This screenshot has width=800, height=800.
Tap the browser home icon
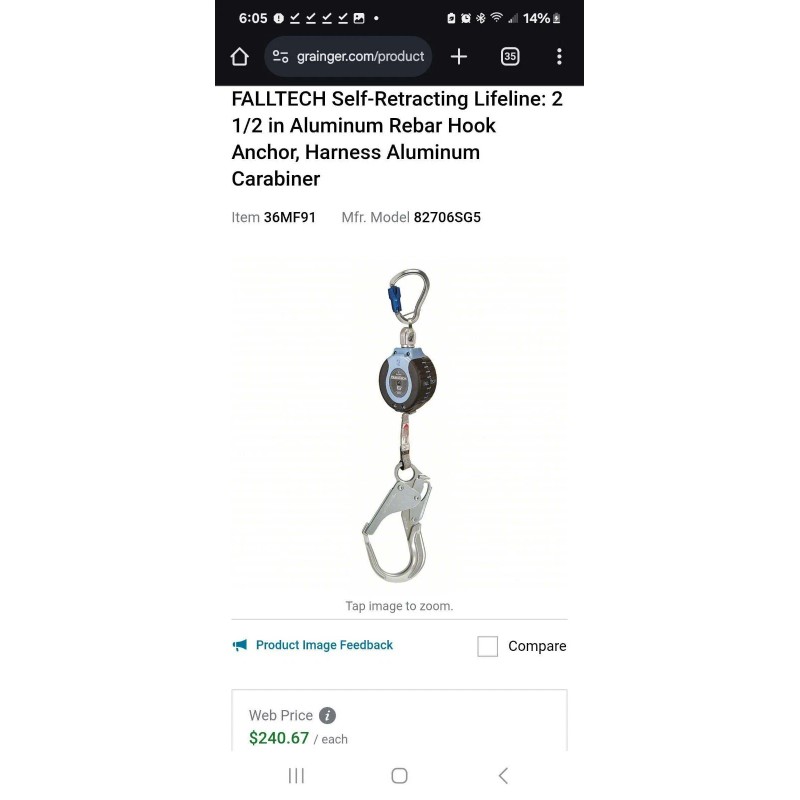pyautogui.click(x=239, y=57)
